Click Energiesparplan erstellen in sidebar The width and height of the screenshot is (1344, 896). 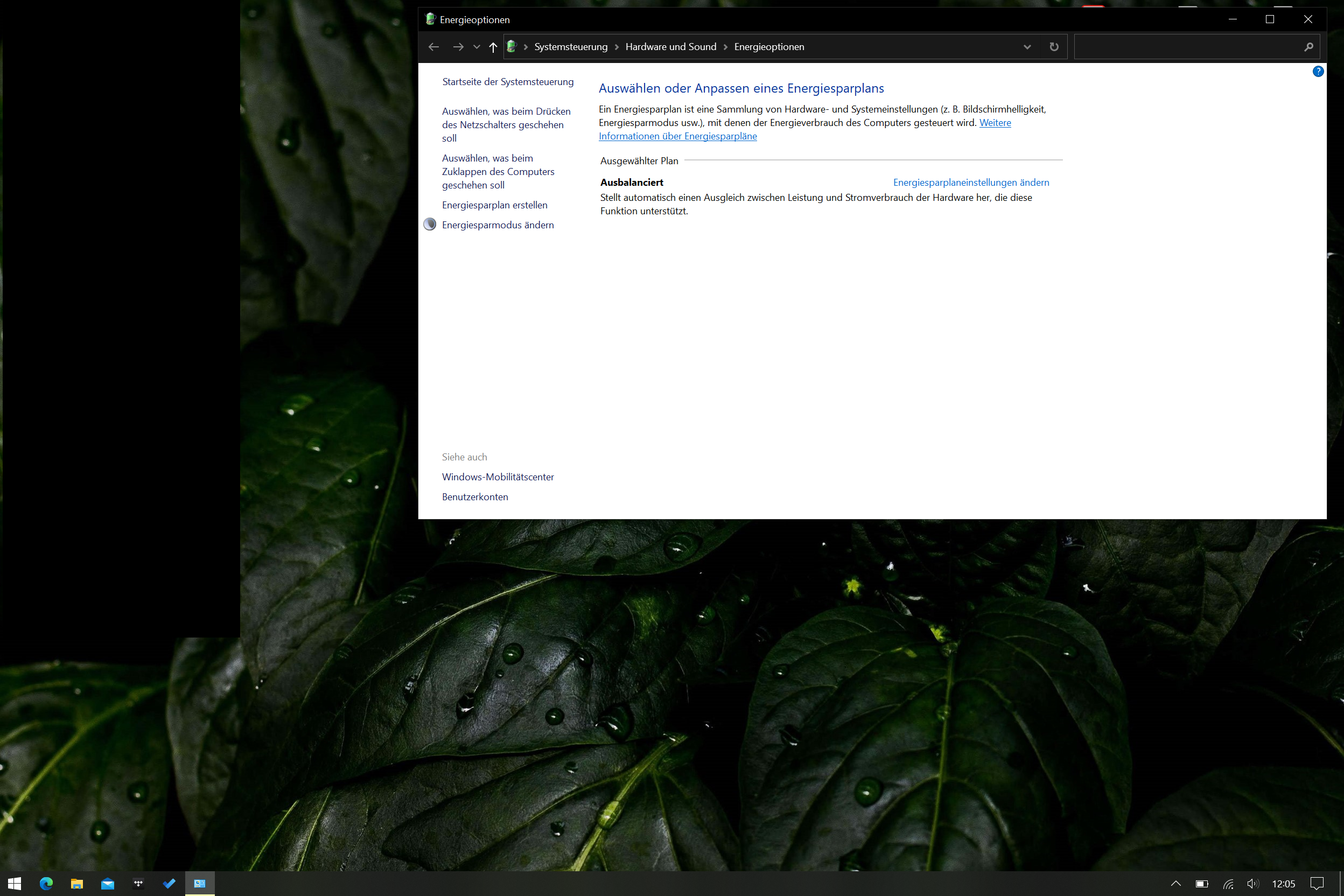tap(494, 205)
